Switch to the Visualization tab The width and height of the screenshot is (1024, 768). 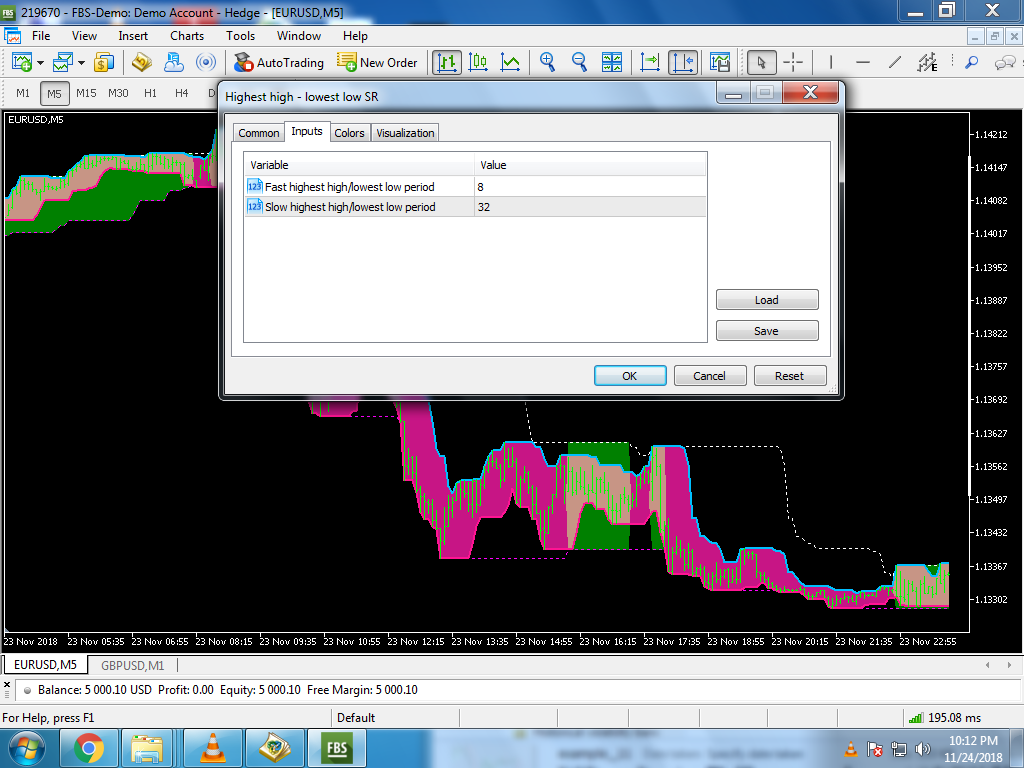pos(405,133)
